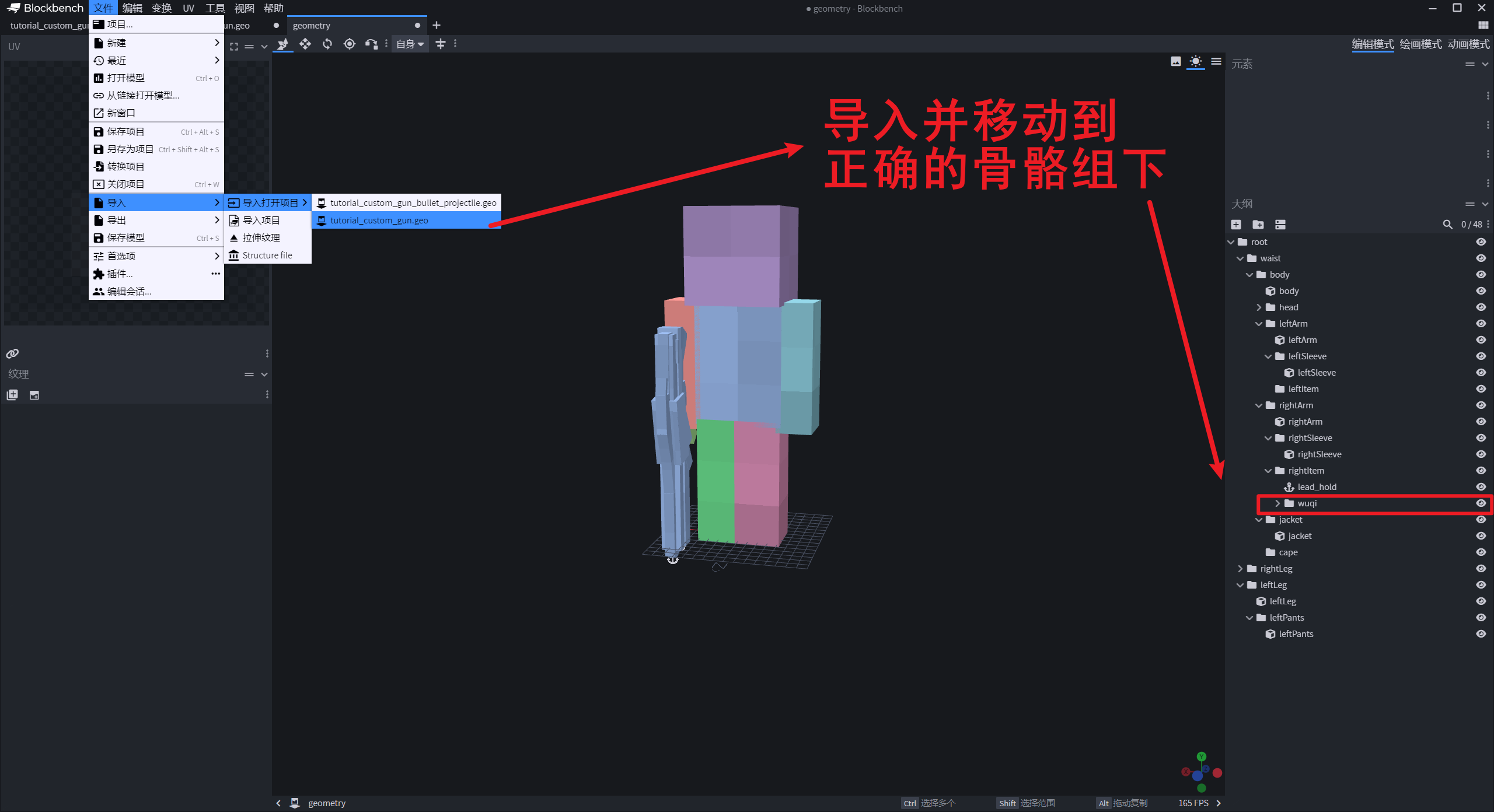Toggle visibility of jacket cube
The height and width of the screenshot is (812, 1494).
pyautogui.click(x=1481, y=536)
